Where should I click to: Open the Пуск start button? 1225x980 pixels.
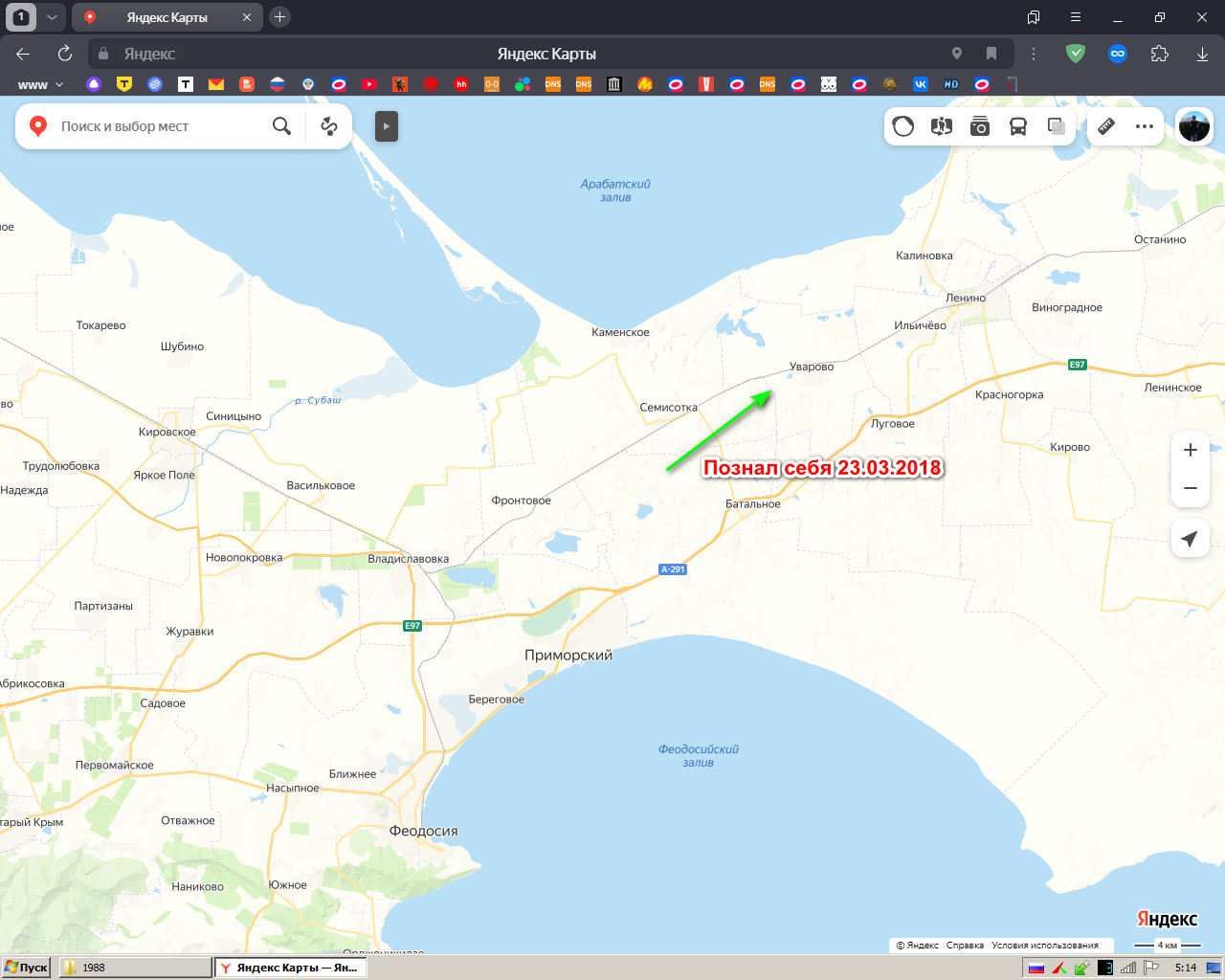(x=26, y=968)
